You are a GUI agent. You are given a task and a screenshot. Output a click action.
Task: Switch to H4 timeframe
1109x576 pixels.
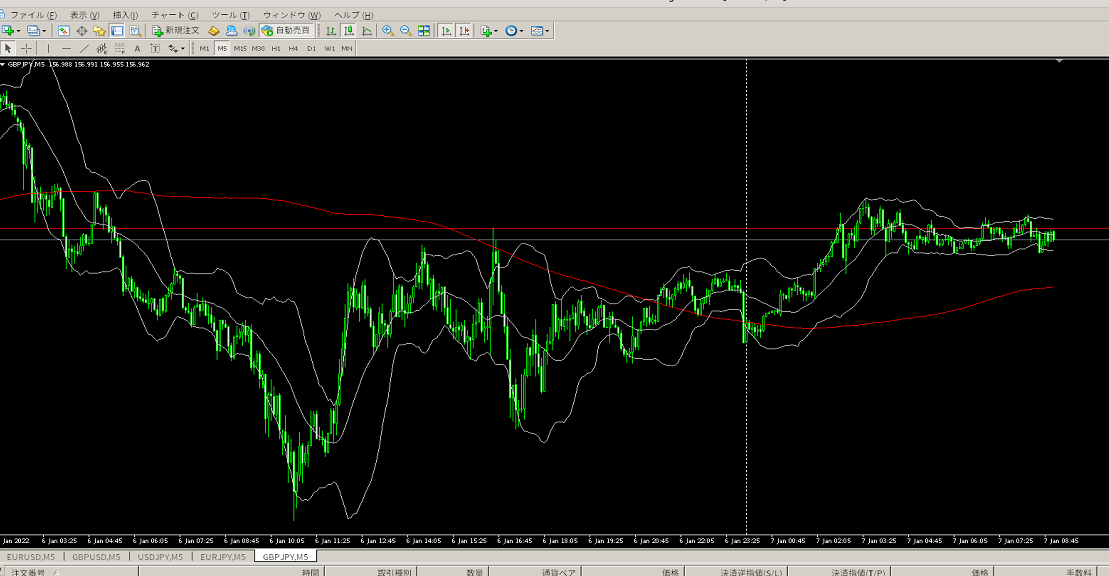coord(294,48)
